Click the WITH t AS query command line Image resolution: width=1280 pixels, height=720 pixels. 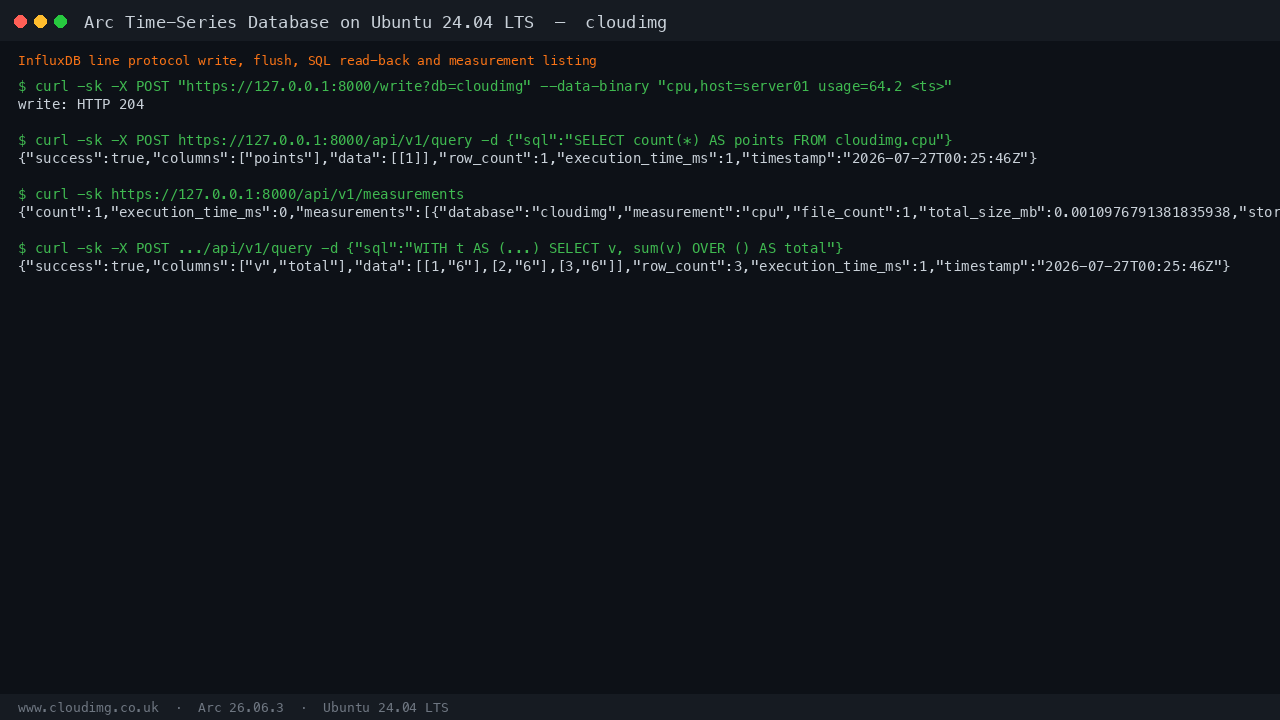tap(431, 248)
